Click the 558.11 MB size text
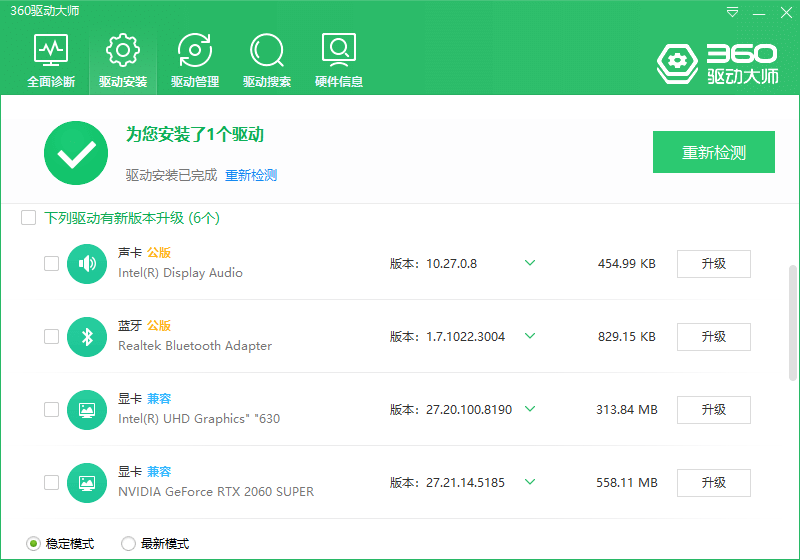Viewport: 800px width, 560px height. 627,482
